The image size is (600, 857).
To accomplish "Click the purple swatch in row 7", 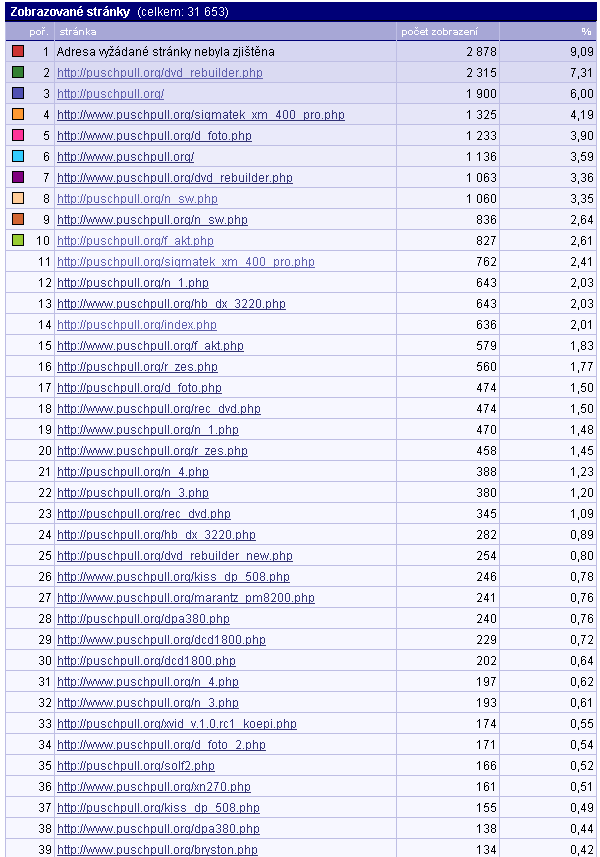I will click(x=18, y=177).
